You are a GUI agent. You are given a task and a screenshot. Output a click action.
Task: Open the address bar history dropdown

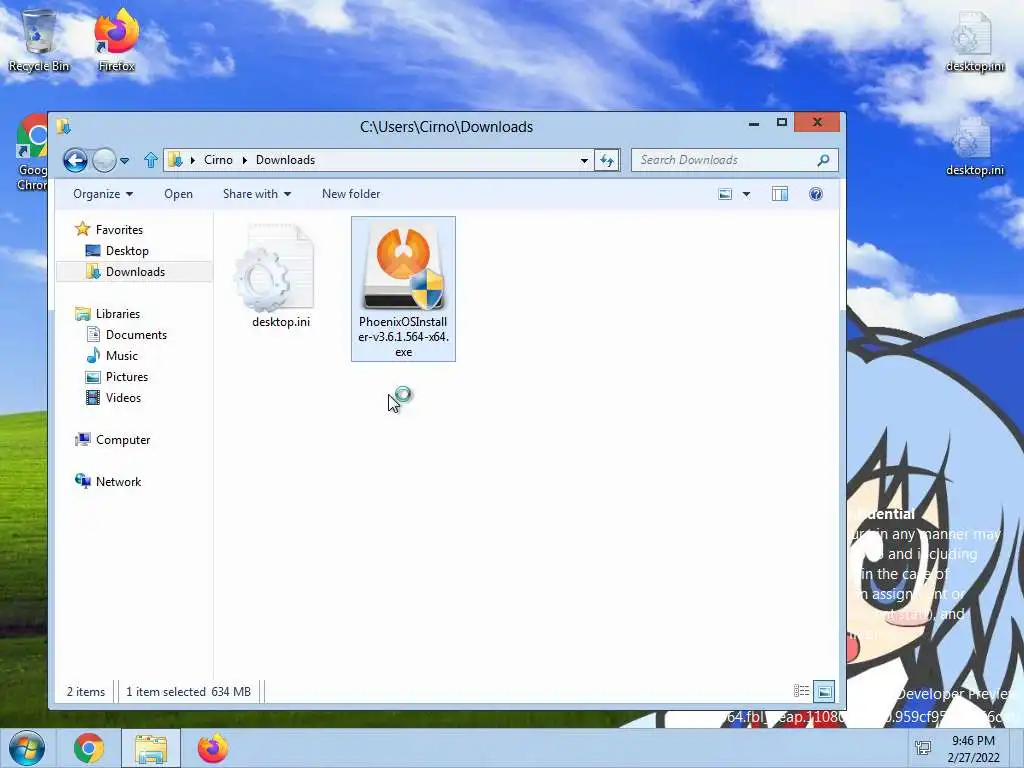[584, 161]
